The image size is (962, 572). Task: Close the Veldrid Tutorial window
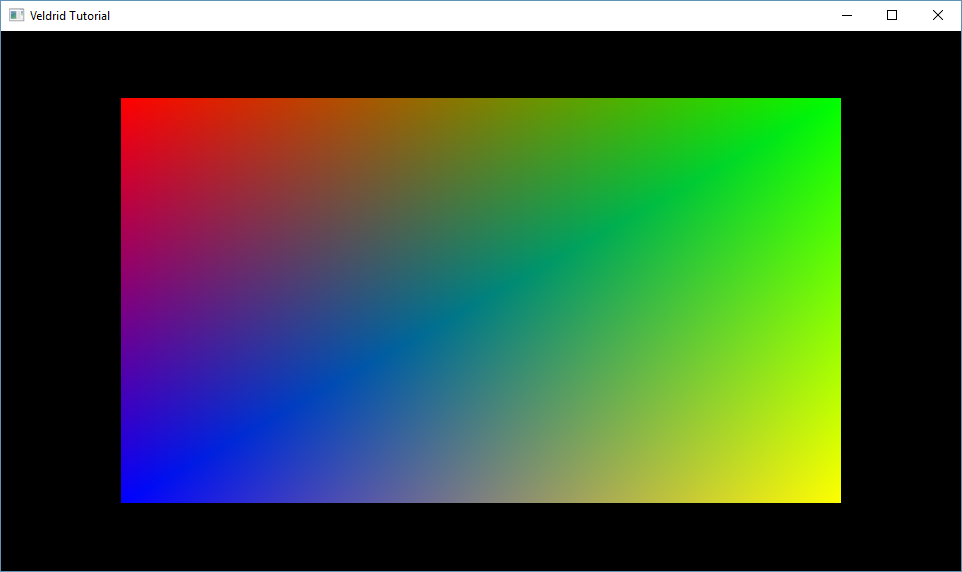pos(937,15)
